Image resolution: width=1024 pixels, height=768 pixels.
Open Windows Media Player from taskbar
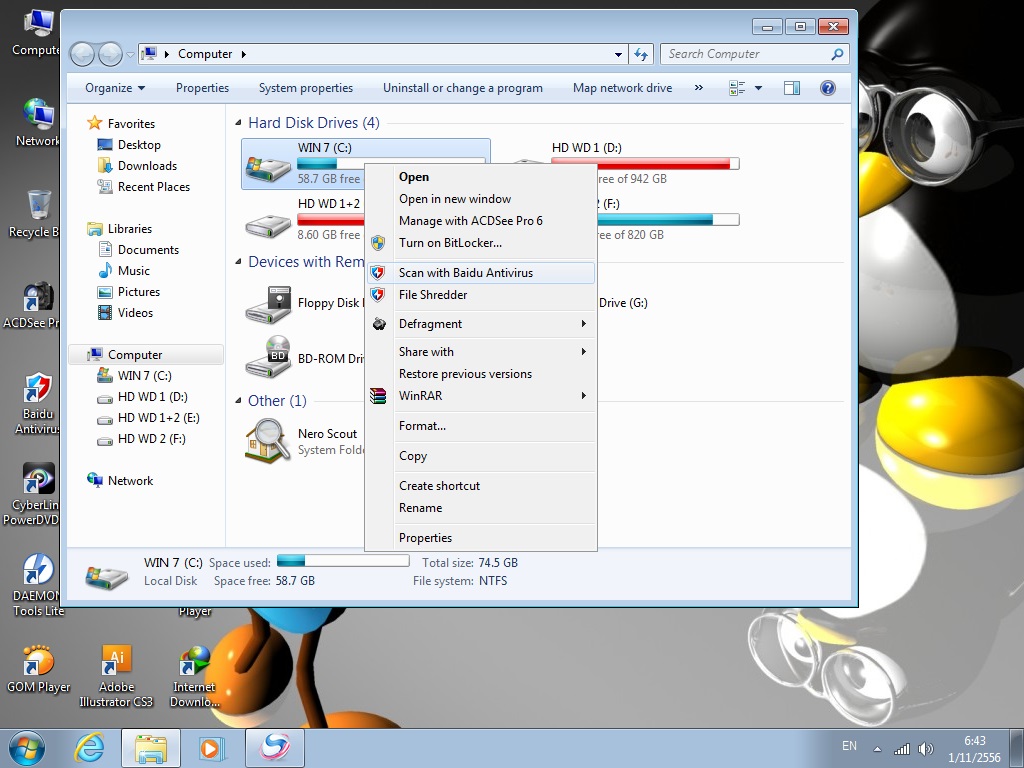tap(211, 748)
